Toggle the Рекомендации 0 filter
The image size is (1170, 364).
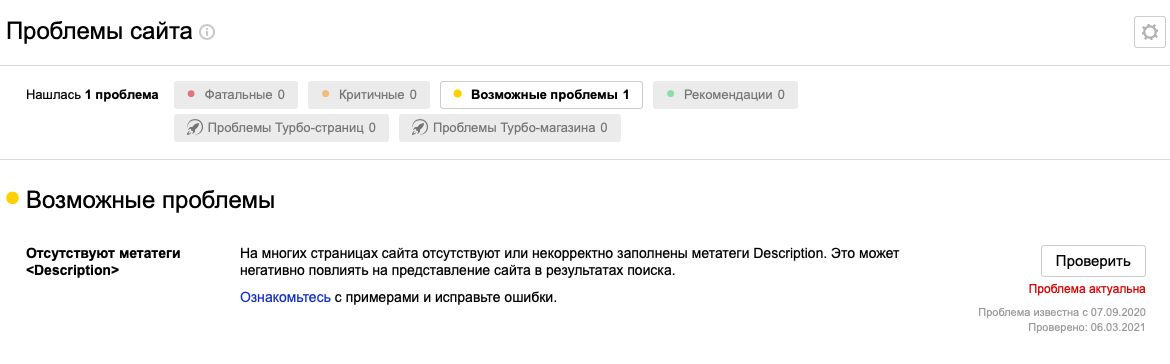725,95
